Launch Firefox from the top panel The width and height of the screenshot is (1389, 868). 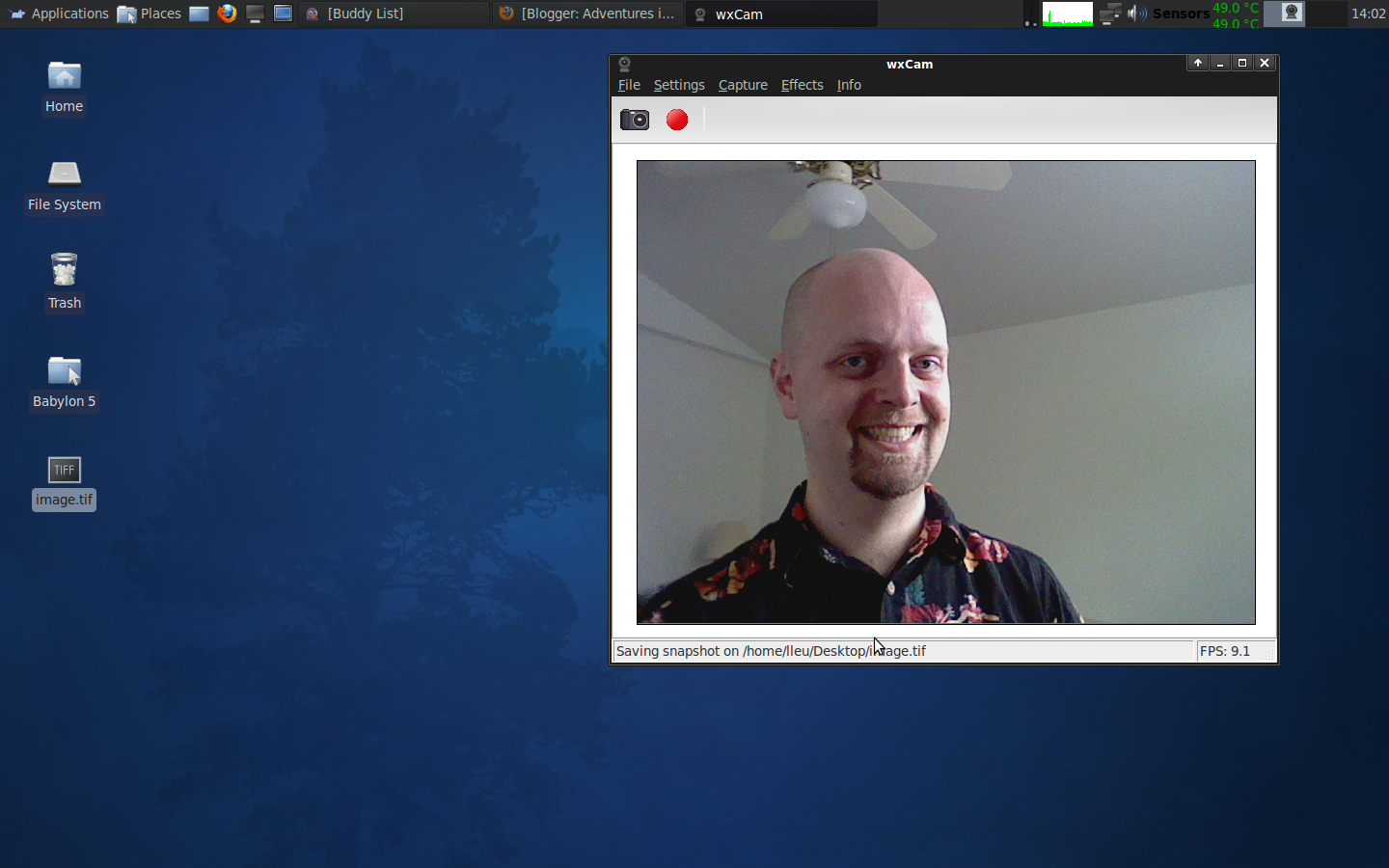[226, 14]
